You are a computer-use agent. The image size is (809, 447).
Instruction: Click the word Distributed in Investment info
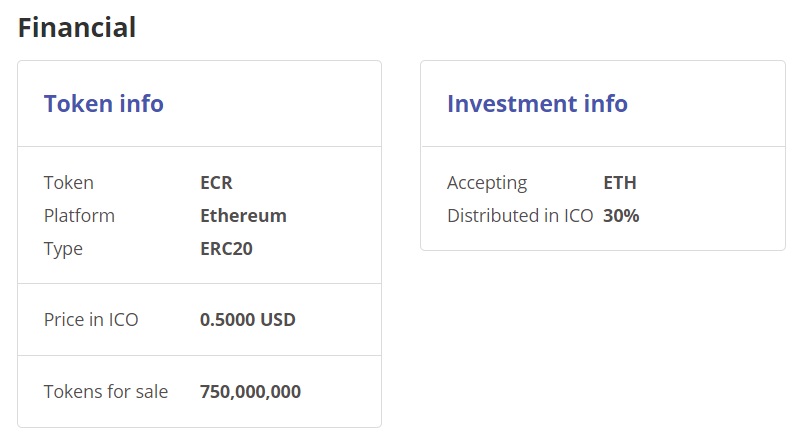pyautogui.click(x=494, y=216)
